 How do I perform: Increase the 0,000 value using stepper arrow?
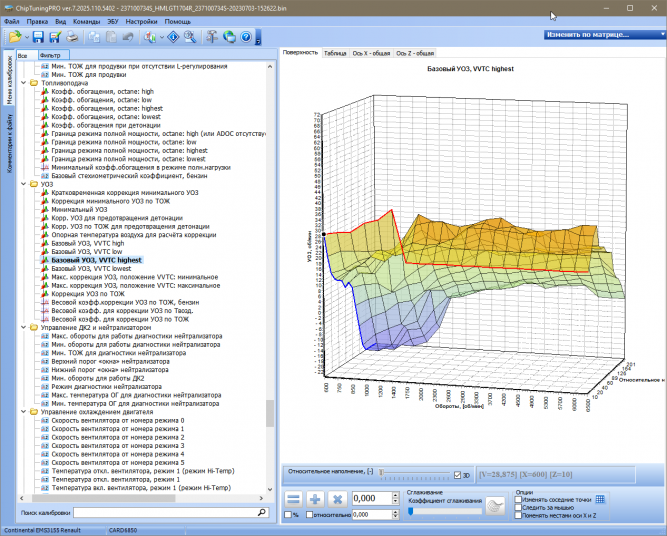(396, 495)
